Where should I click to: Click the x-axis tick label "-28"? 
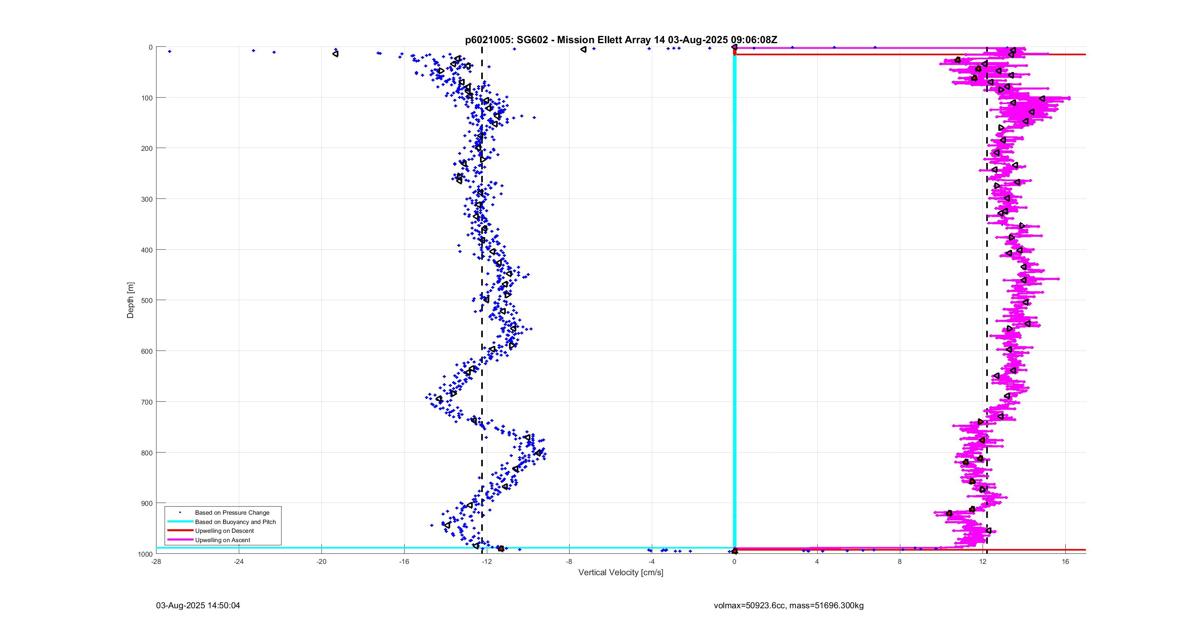(x=156, y=562)
